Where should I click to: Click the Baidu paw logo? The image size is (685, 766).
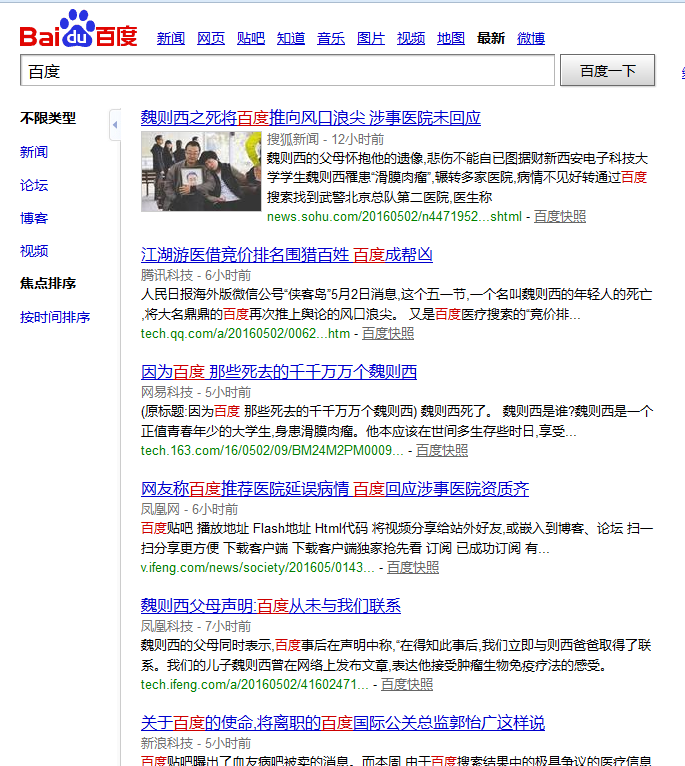(x=78, y=29)
